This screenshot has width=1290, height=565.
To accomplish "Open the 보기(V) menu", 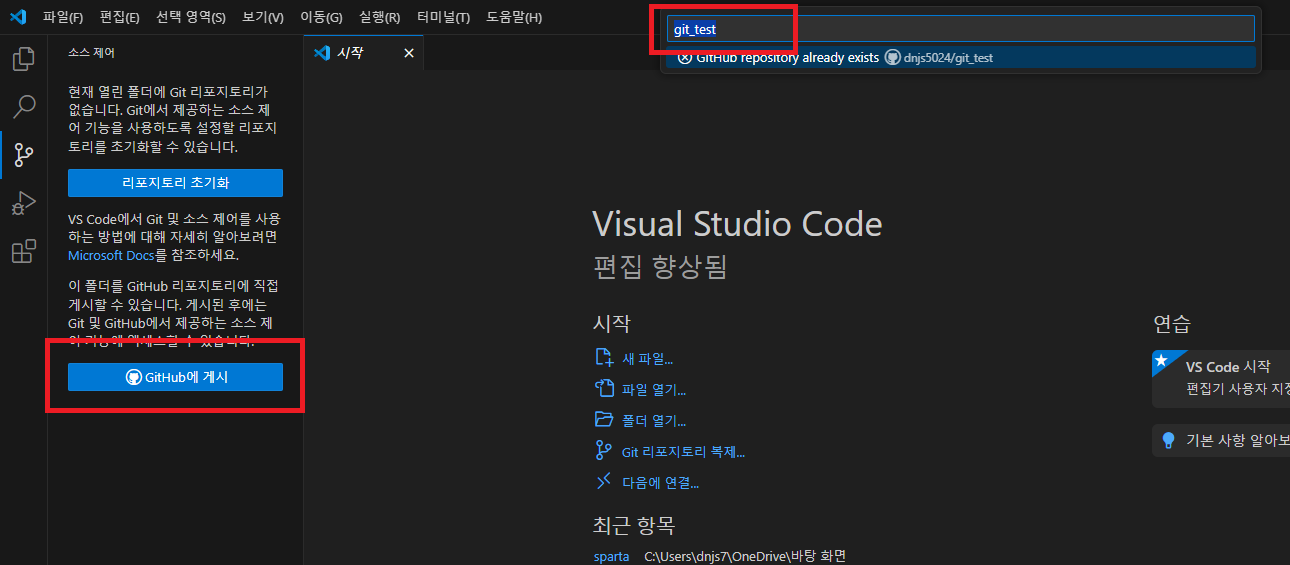I will click(263, 17).
